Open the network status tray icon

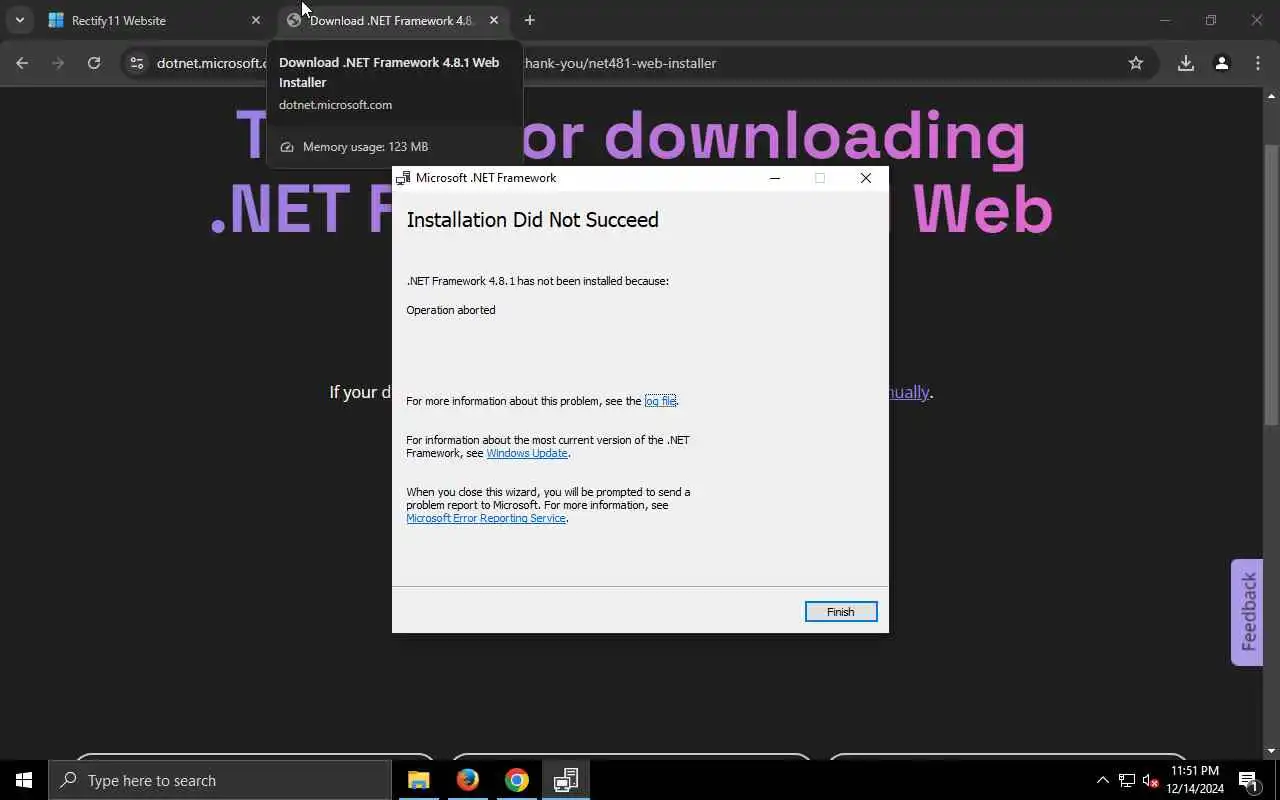point(1127,780)
